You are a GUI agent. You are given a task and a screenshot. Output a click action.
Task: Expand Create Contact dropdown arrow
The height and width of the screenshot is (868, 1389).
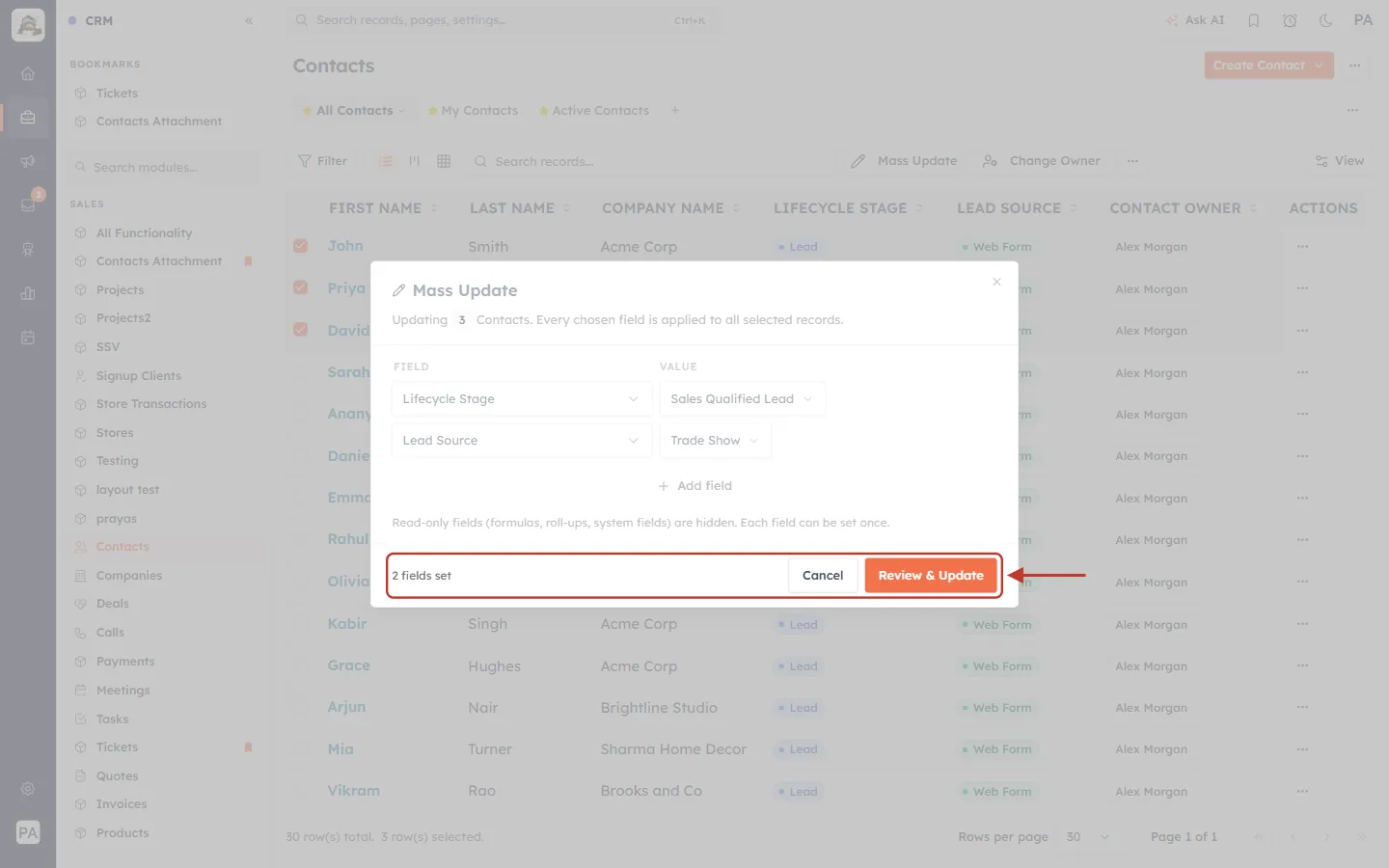tap(1319, 66)
